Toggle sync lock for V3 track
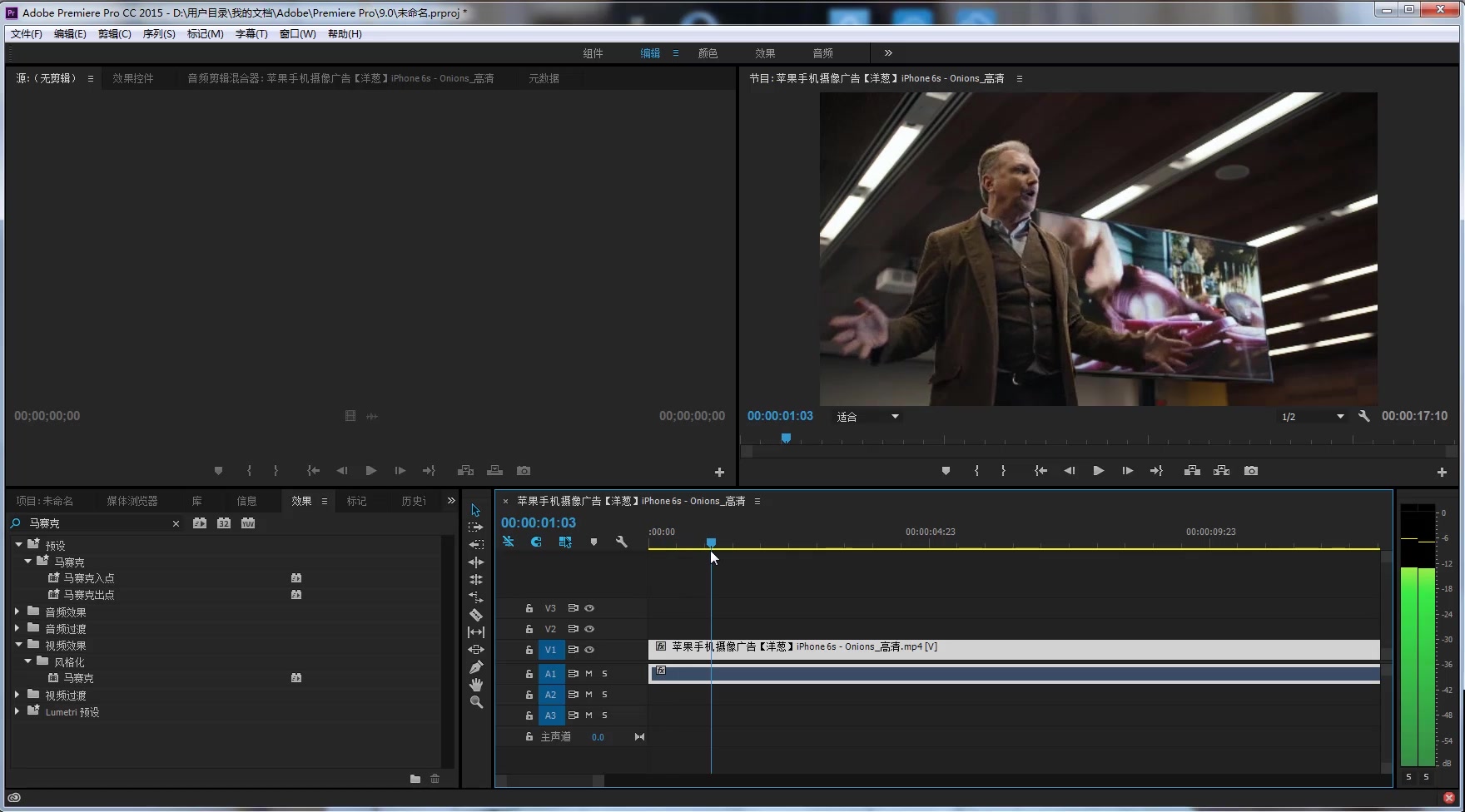The width and height of the screenshot is (1465, 812). tap(573, 608)
